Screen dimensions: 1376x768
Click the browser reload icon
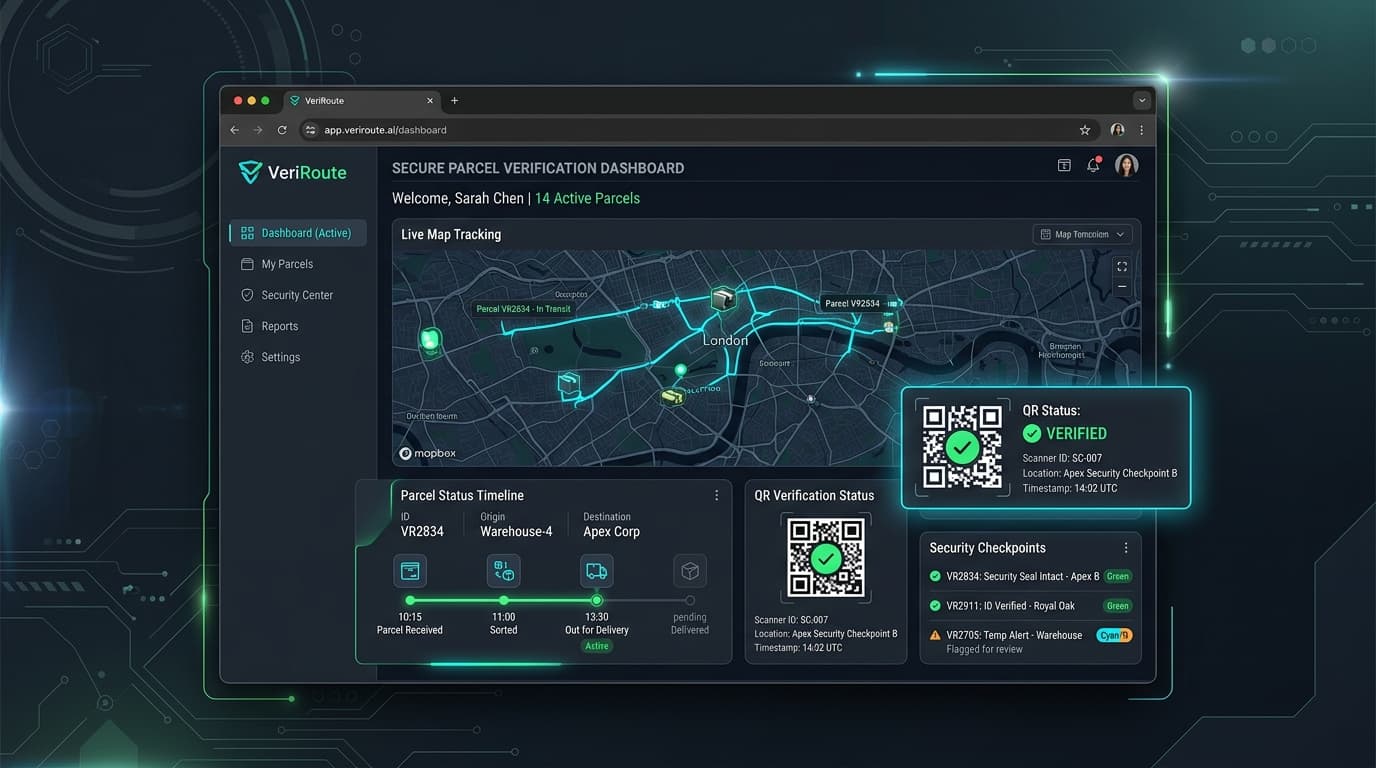282,130
